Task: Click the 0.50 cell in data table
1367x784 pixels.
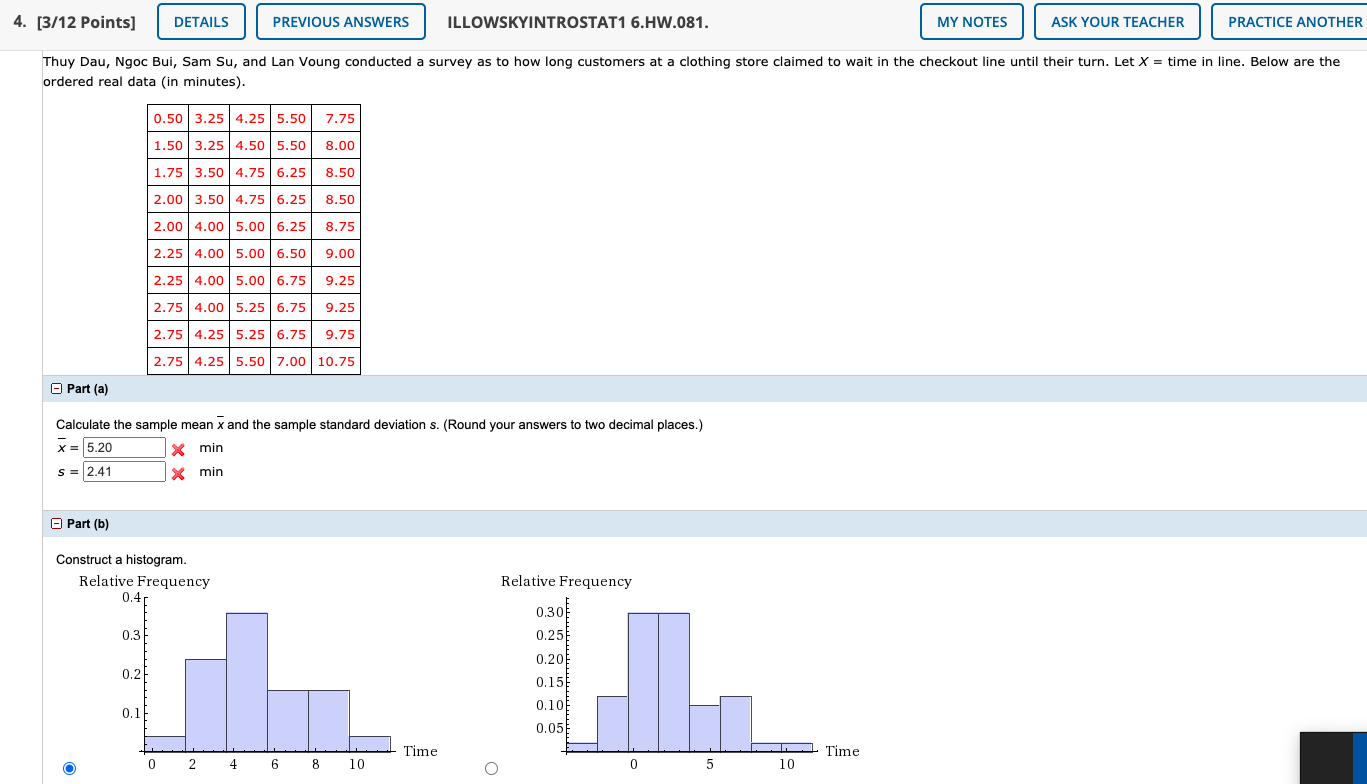Action: 168,119
